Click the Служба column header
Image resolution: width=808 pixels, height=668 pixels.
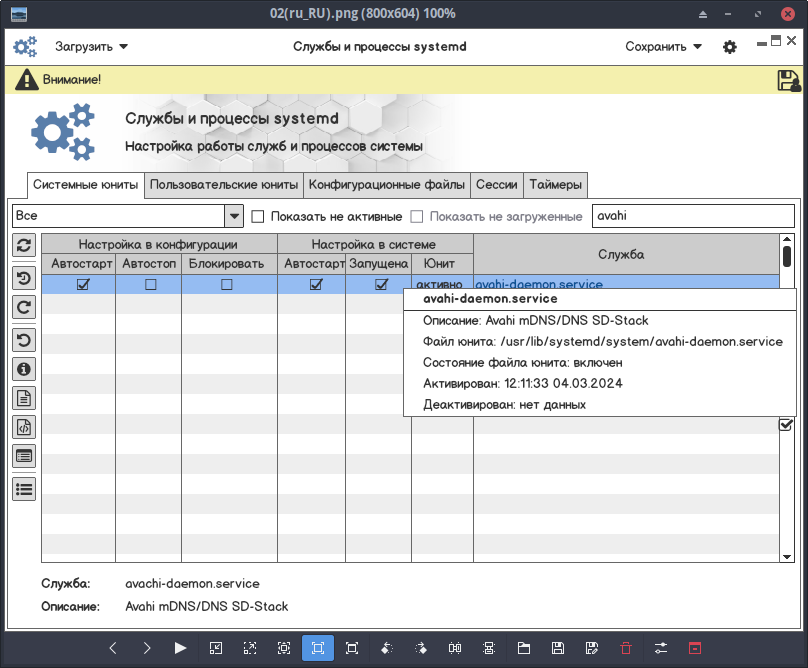click(620, 254)
